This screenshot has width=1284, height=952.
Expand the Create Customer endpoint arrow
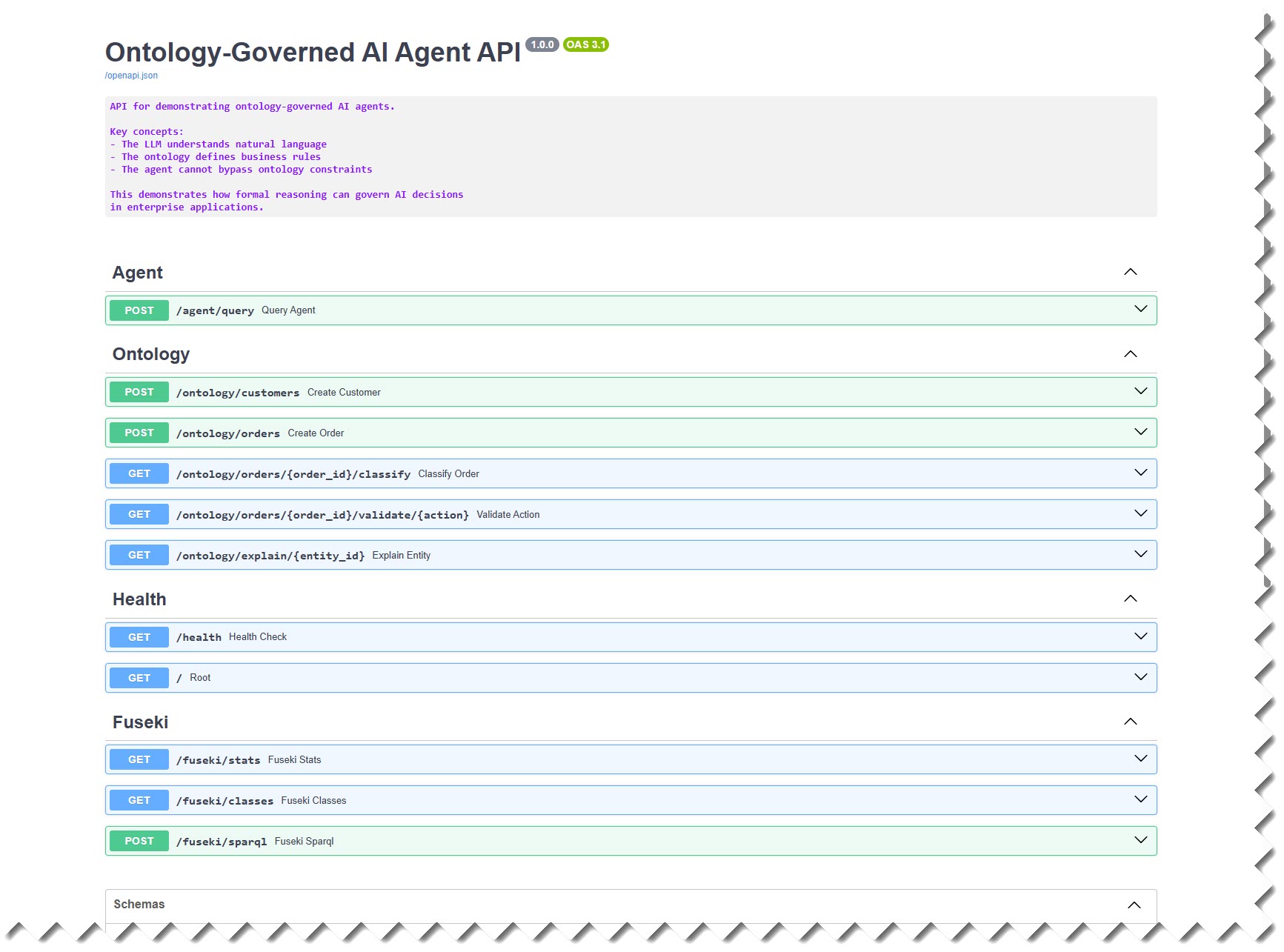click(1140, 392)
